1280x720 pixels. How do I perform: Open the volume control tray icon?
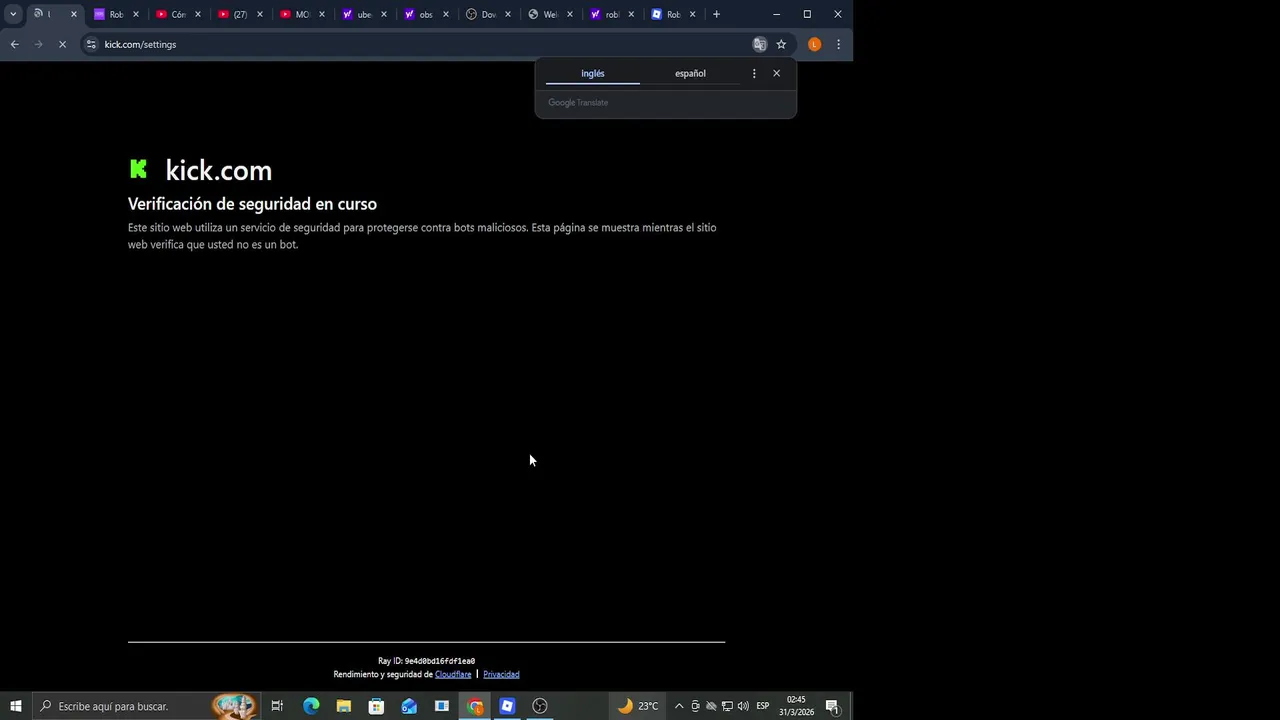743,706
